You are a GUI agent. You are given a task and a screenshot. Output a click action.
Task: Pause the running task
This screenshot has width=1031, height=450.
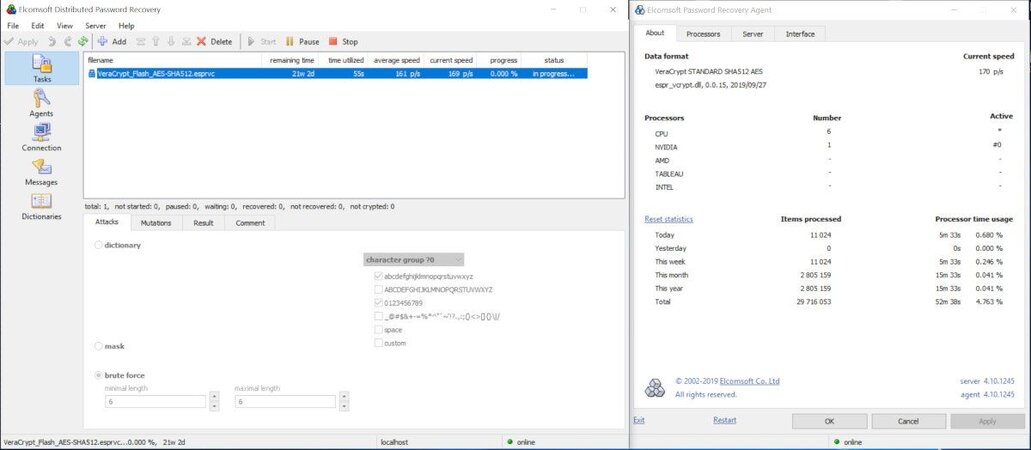(x=302, y=41)
